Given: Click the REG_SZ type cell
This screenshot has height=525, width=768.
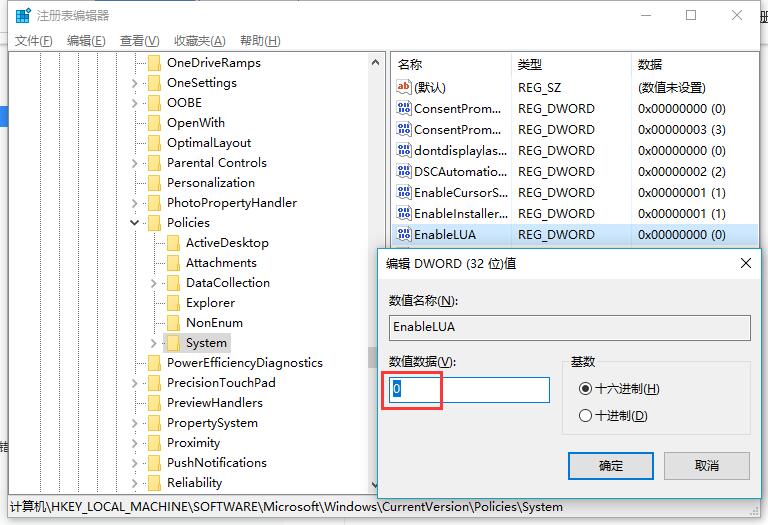Looking at the screenshot, I should pyautogui.click(x=539, y=88).
